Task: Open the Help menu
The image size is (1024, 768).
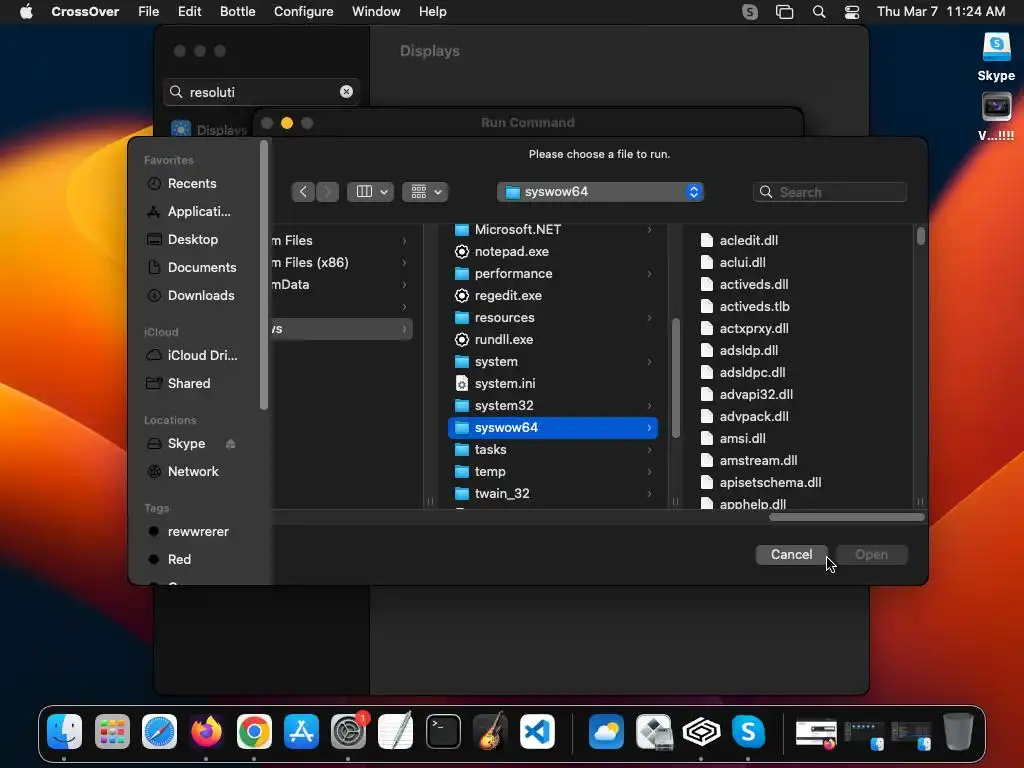Action: [432, 12]
